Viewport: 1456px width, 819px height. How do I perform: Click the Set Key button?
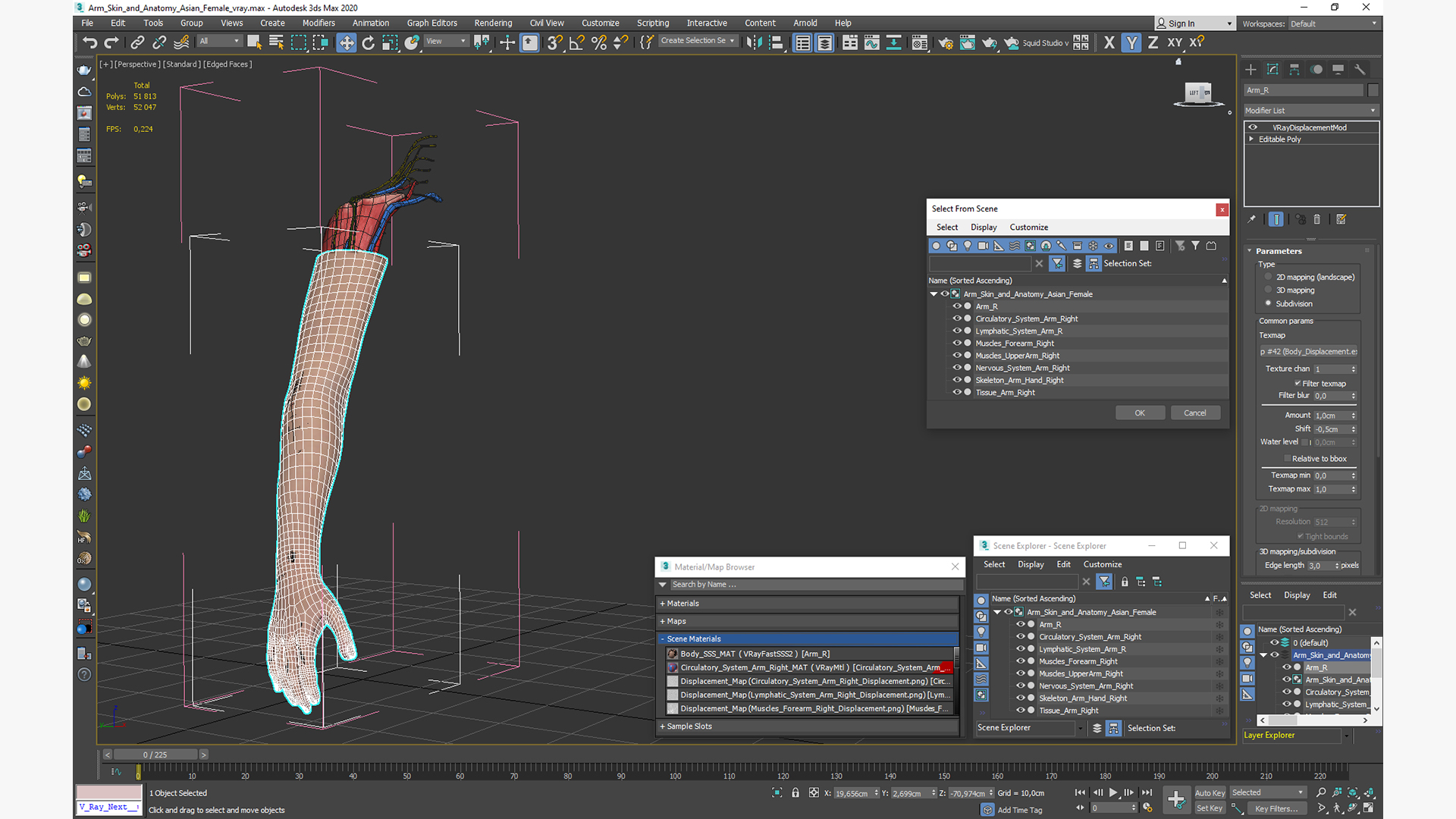click(1210, 808)
